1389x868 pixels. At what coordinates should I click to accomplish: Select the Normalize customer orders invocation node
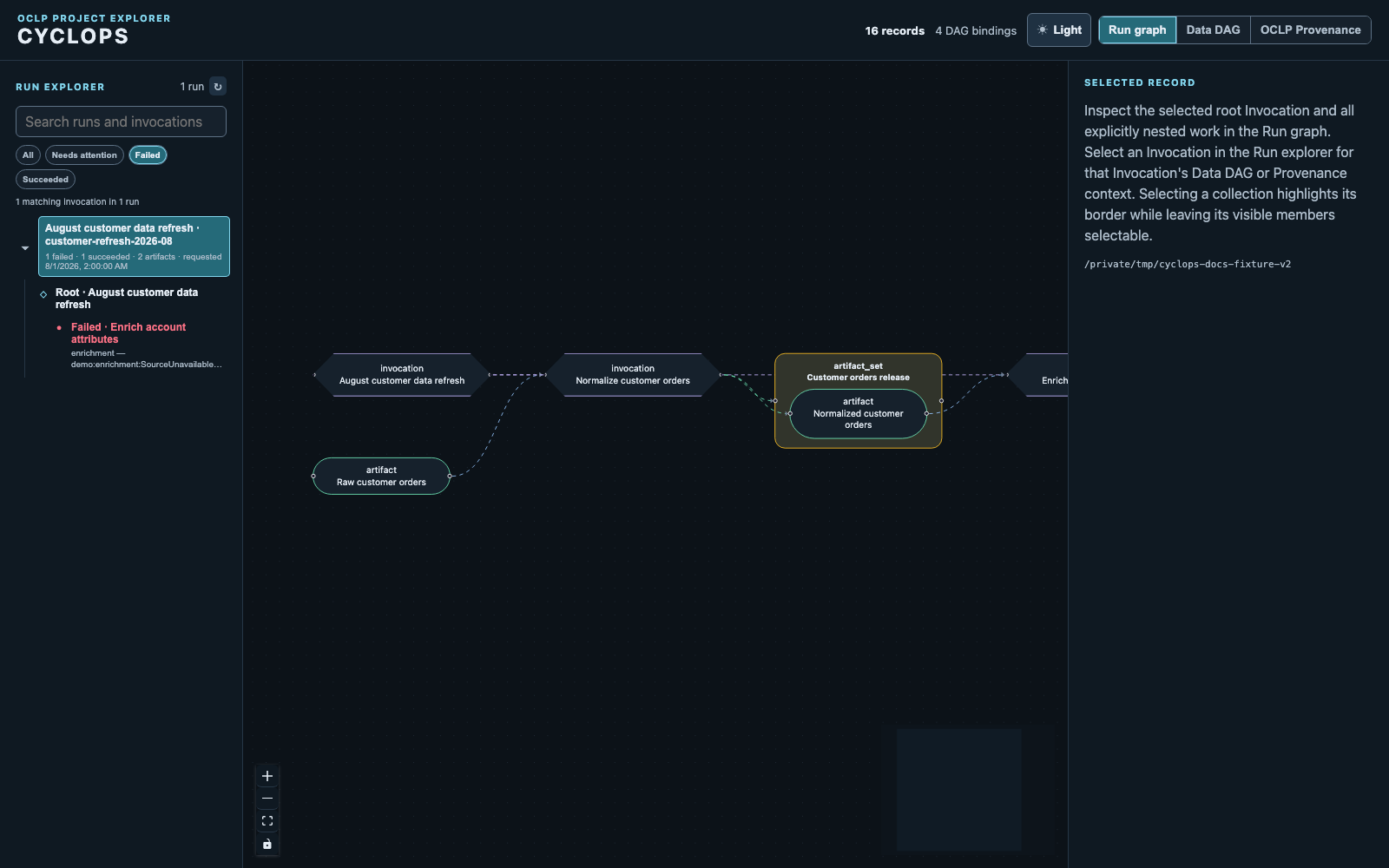633,375
